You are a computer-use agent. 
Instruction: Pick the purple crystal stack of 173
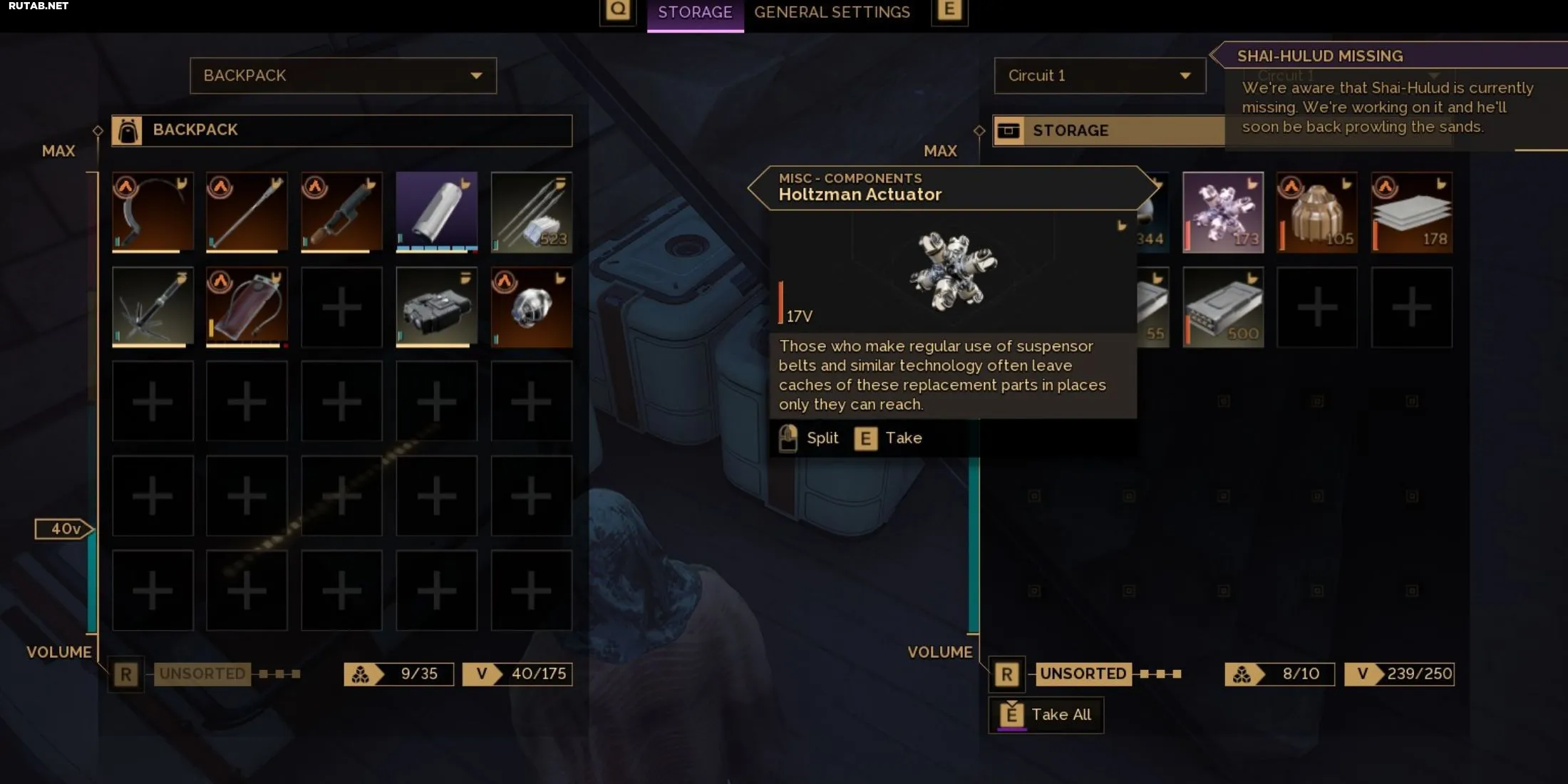tap(1223, 212)
